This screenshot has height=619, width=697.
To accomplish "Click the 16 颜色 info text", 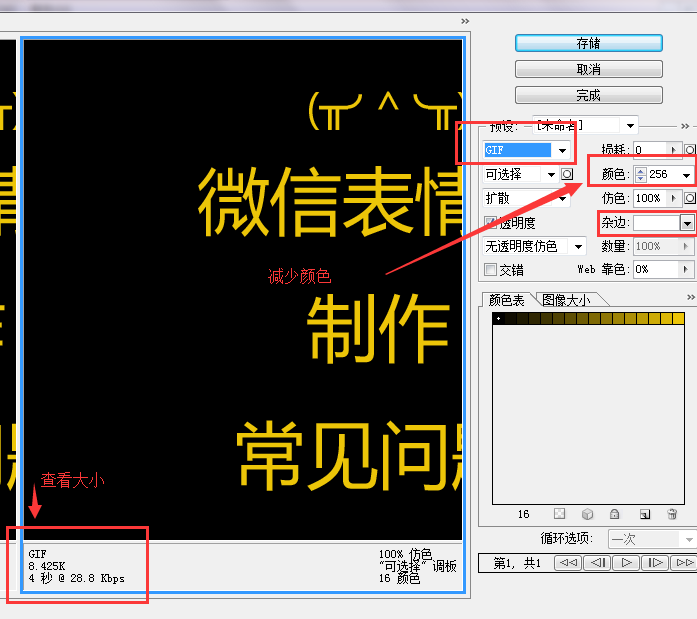I will tap(399, 578).
